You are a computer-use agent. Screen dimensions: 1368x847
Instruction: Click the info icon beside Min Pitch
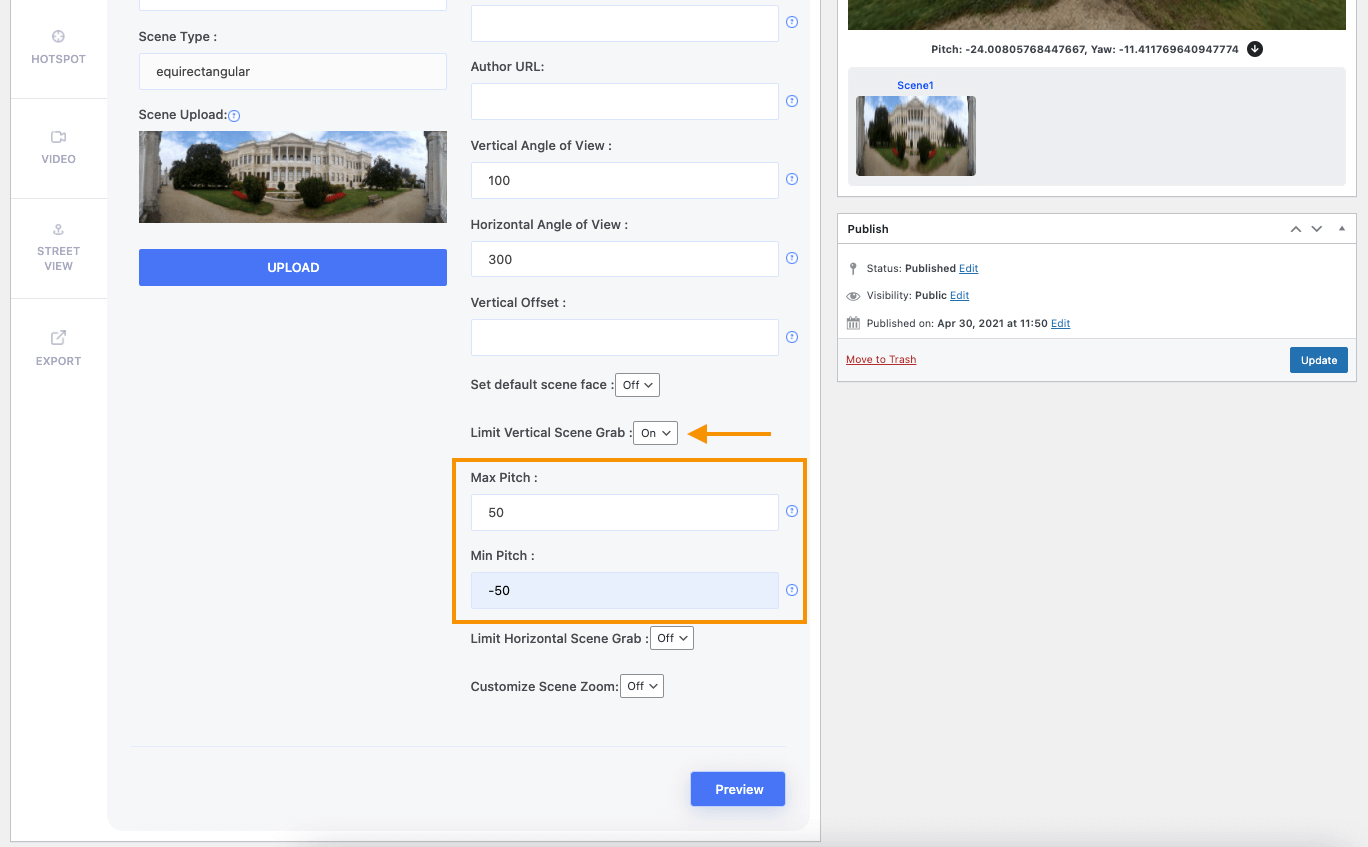[x=792, y=590]
